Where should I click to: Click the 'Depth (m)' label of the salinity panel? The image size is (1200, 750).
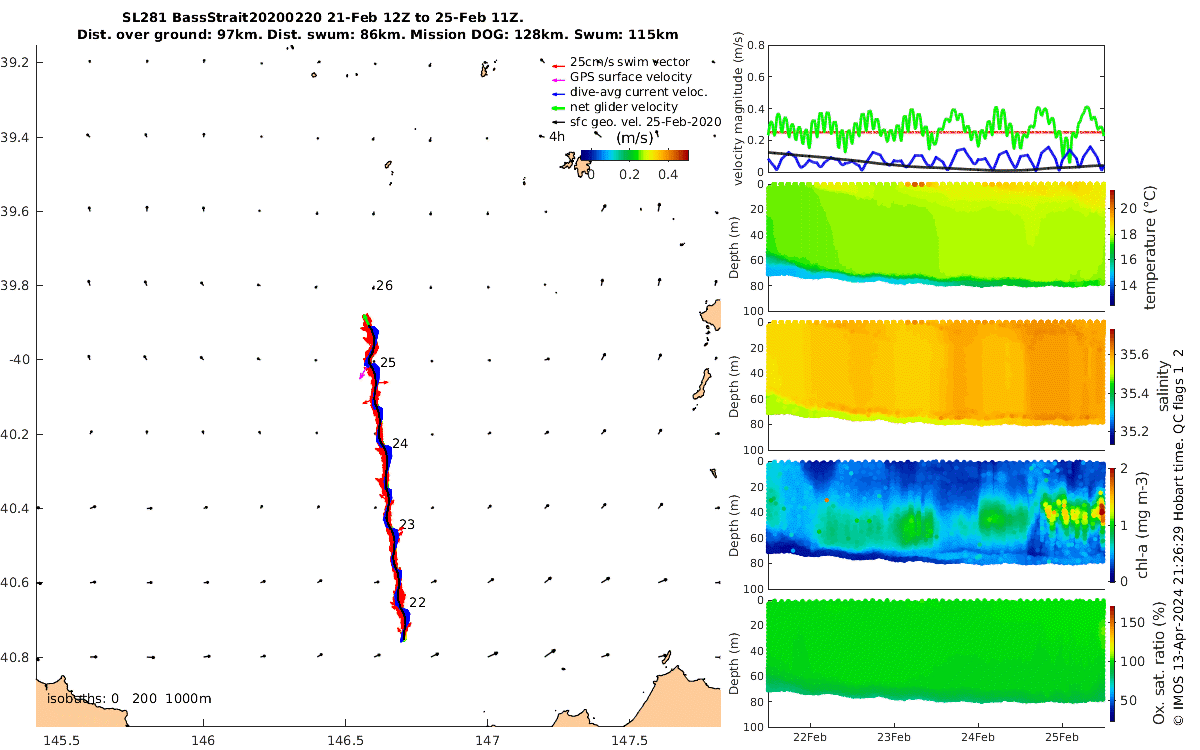click(x=734, y=386)
